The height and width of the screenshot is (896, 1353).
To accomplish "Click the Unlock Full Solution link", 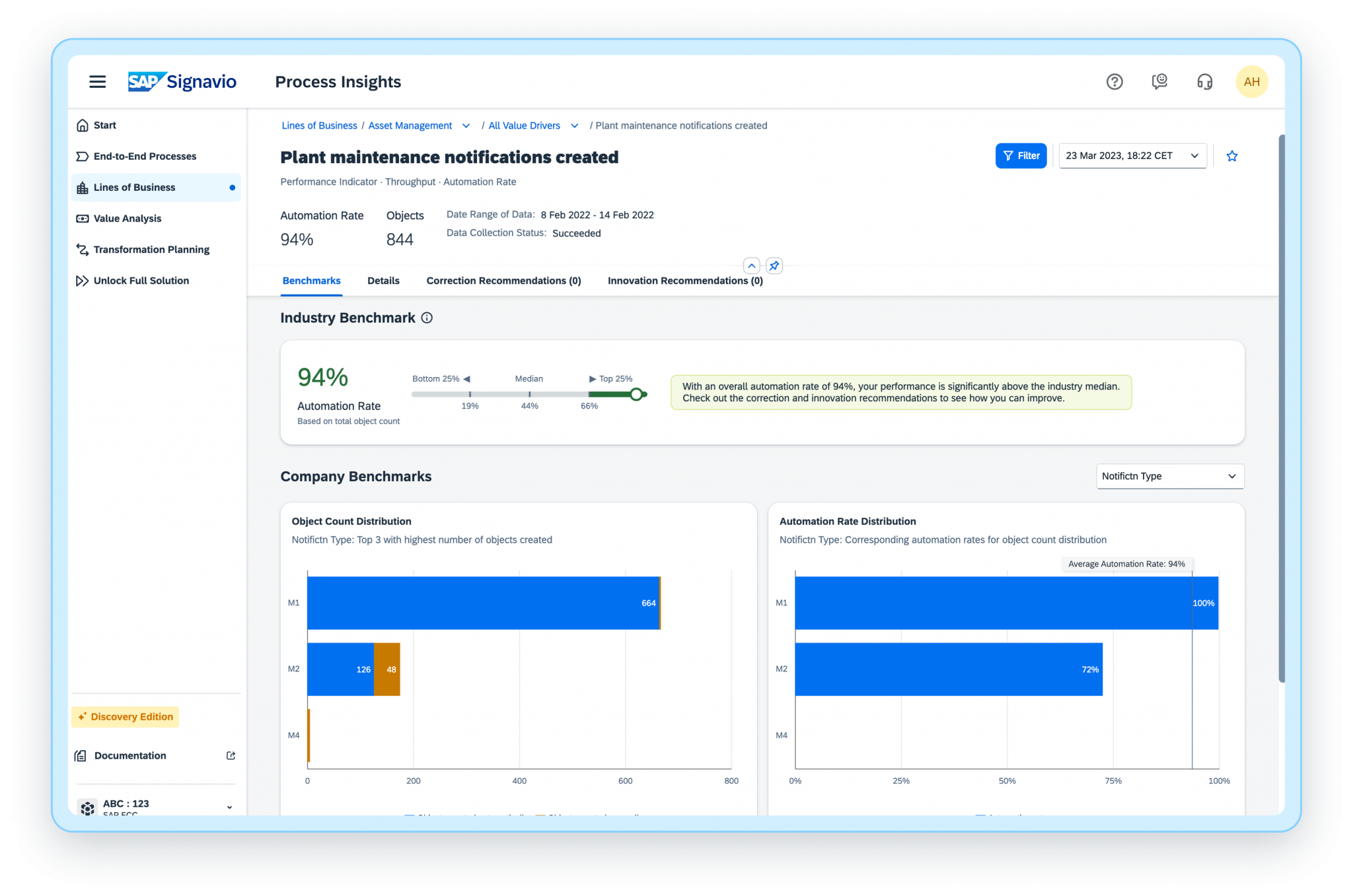I will point(141,280).
